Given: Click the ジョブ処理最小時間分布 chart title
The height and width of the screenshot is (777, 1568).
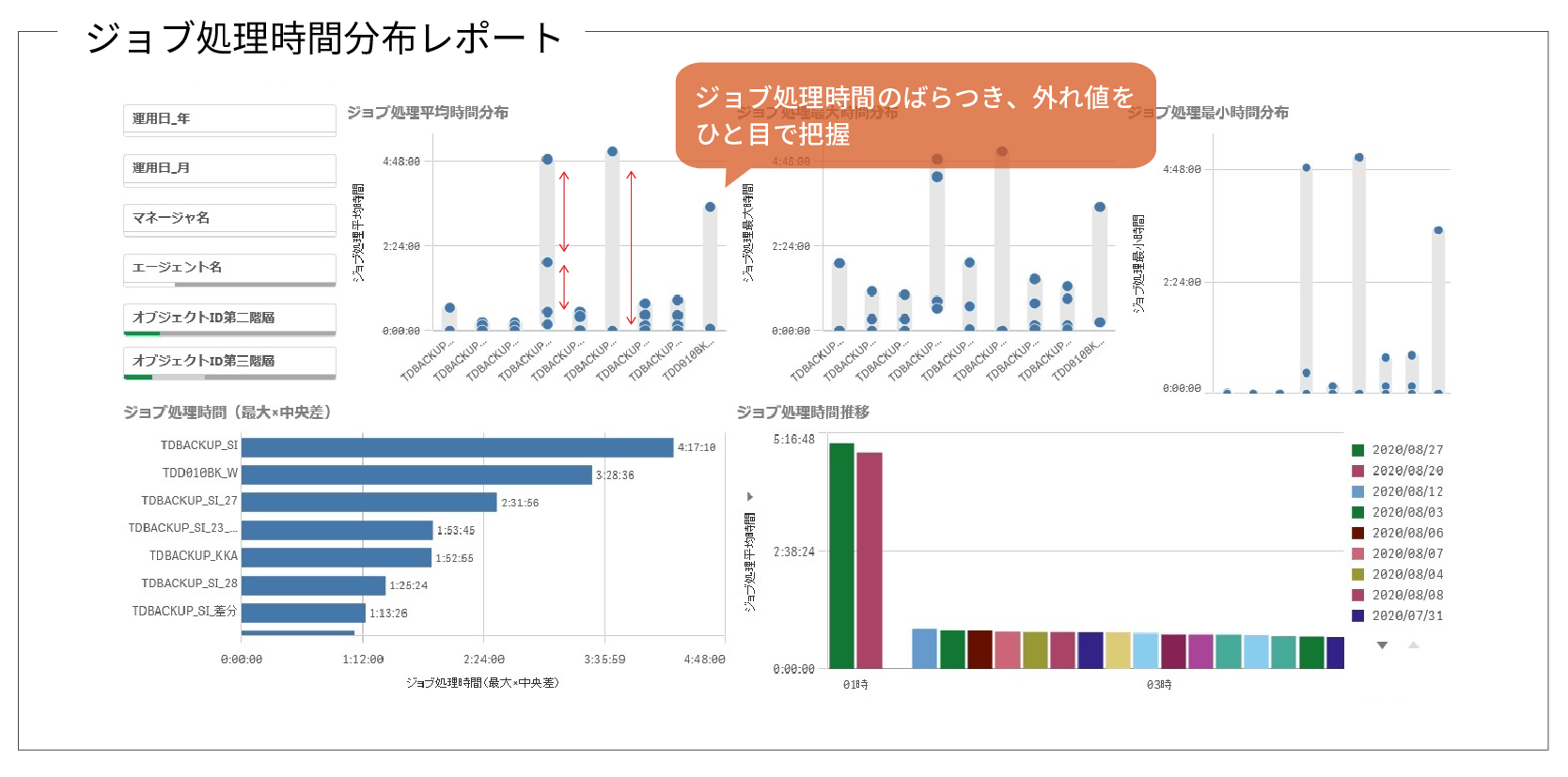Looking at the screenshot, I should (x=1207, y=113).
